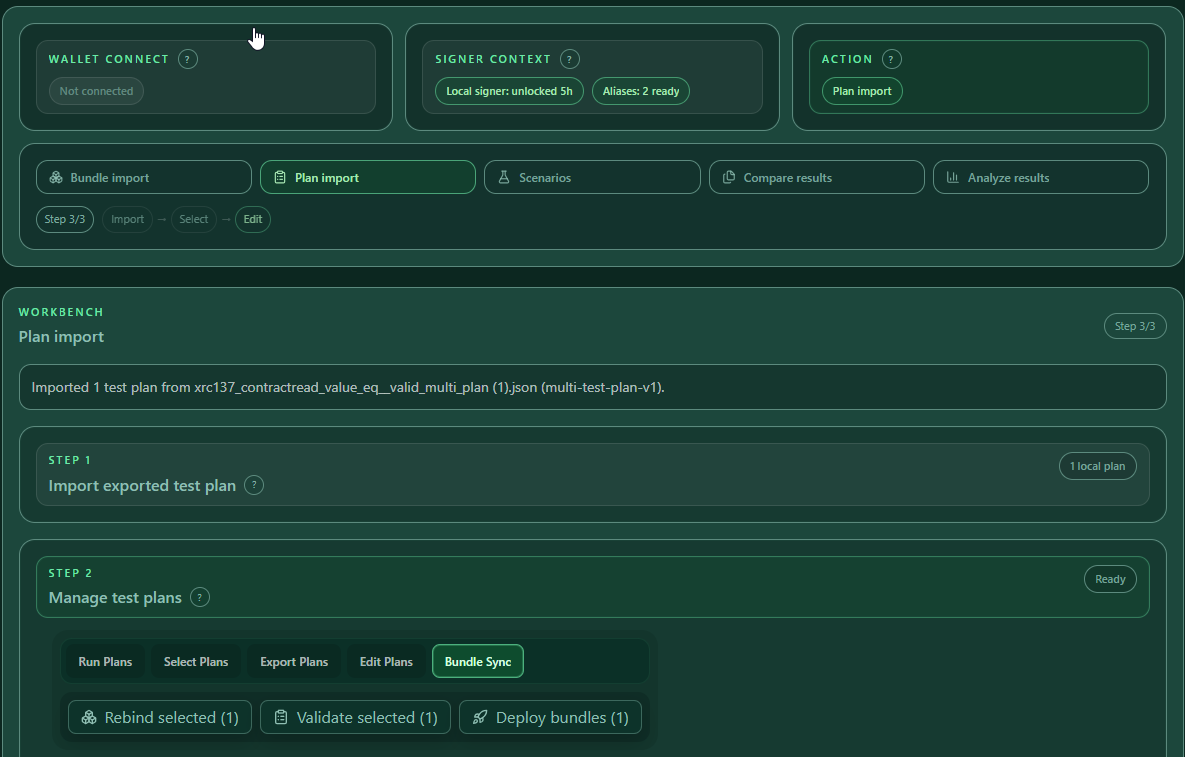Open the Action help icon
Image resolution: width=1185 pixels, height=757 pixels.
click(891, 59)
